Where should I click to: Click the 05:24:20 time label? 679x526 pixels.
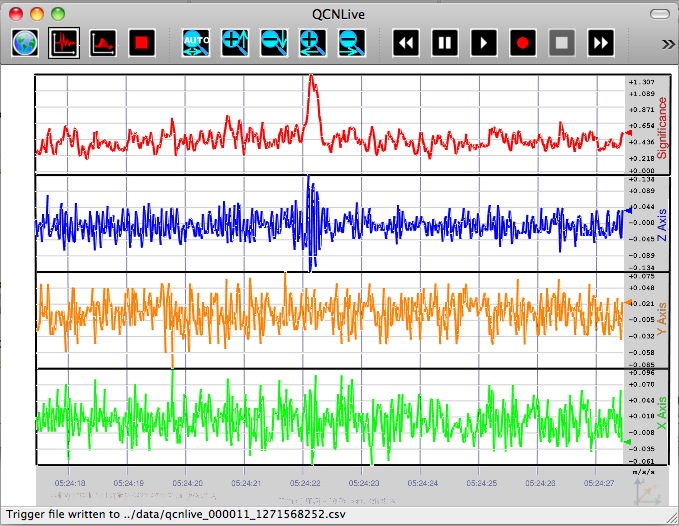[188, 483]
